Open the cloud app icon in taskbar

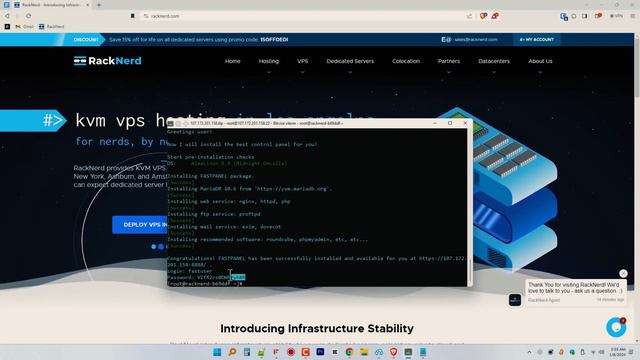pyautogui.click(x=379, y=352)
